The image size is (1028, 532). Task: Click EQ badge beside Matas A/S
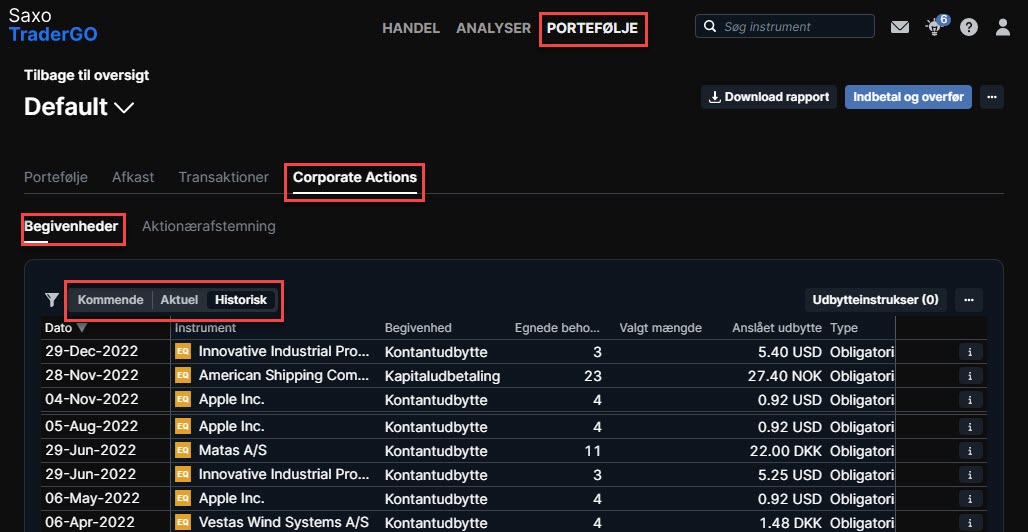pos(183,451)
